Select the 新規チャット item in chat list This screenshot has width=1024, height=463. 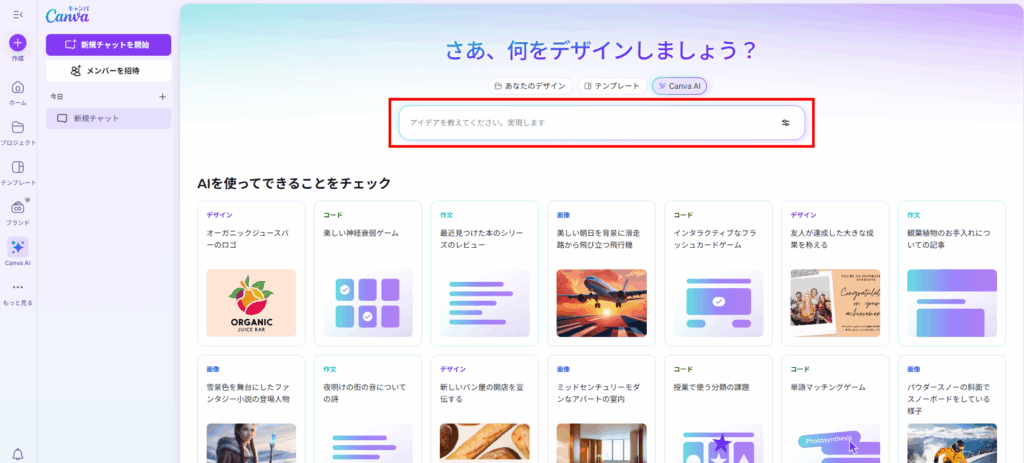pyautogui.click(x=108, y=118)
